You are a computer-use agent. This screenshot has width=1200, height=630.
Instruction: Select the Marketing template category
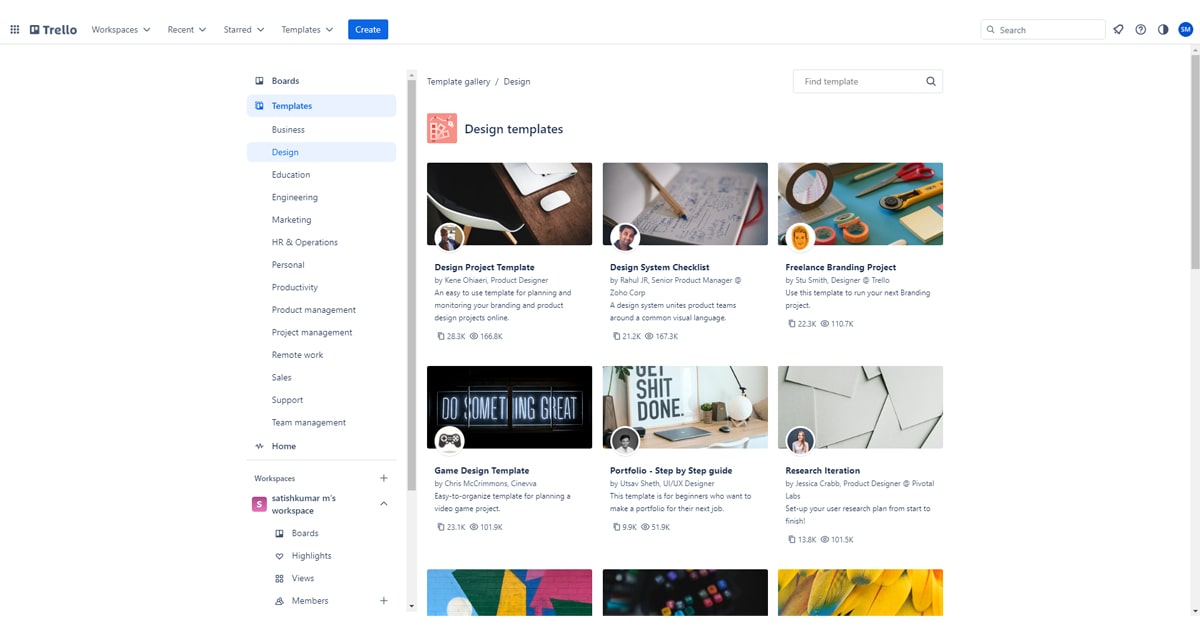(291, 220)
